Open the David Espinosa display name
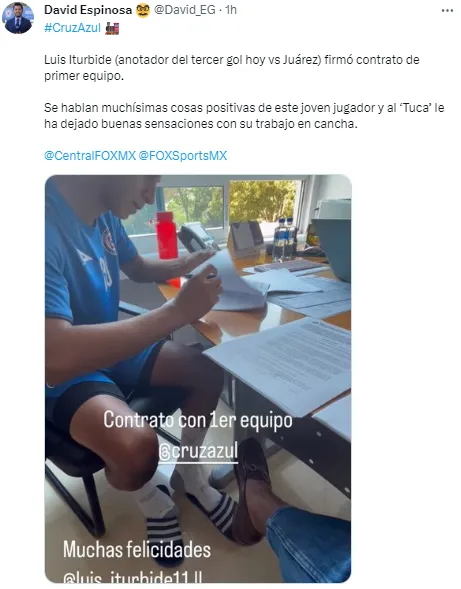Screen dimensions: 461x589 pyautogui.click(x=88, y=10)
